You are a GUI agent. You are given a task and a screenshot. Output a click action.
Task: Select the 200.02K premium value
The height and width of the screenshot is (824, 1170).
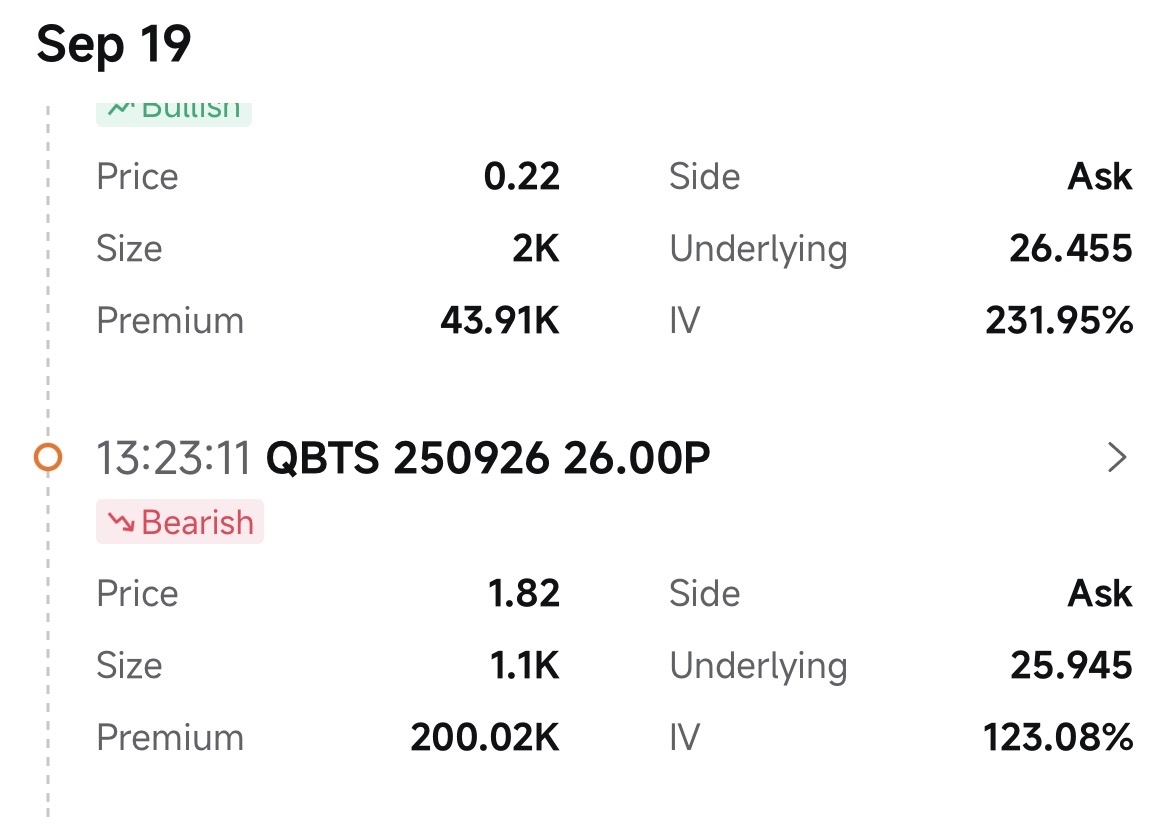click(484, 738)
